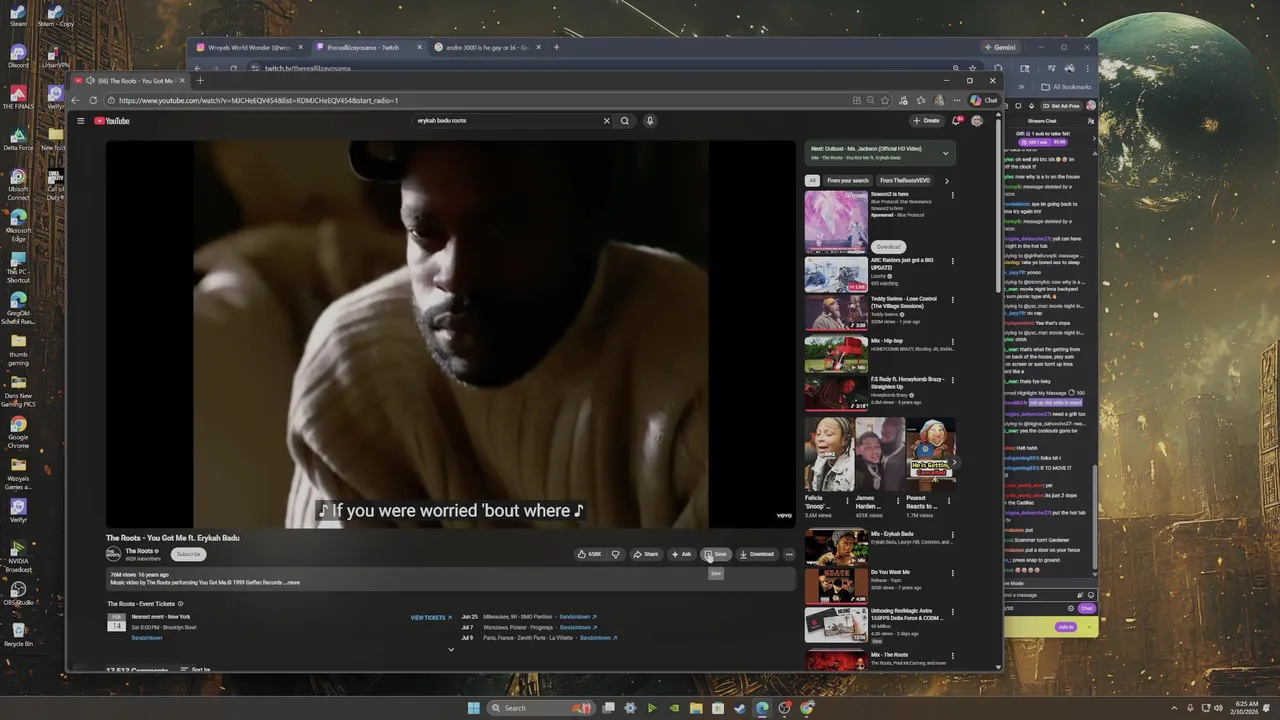Image resolution: width=1280 pixels, height=720 pixels.
Task: Open YouTube account avatar menu
Action: [x=977, y=121]
